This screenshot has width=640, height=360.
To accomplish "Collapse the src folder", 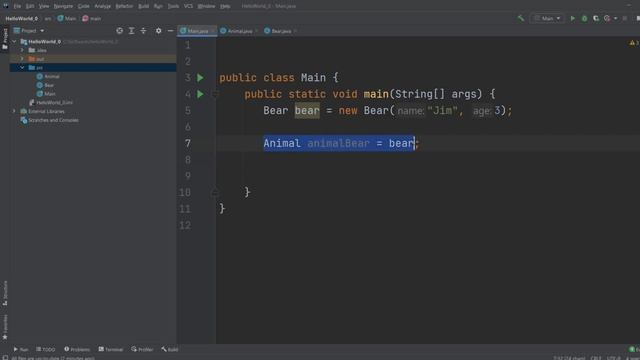I will pyautogui.click(x=22, y=68).
